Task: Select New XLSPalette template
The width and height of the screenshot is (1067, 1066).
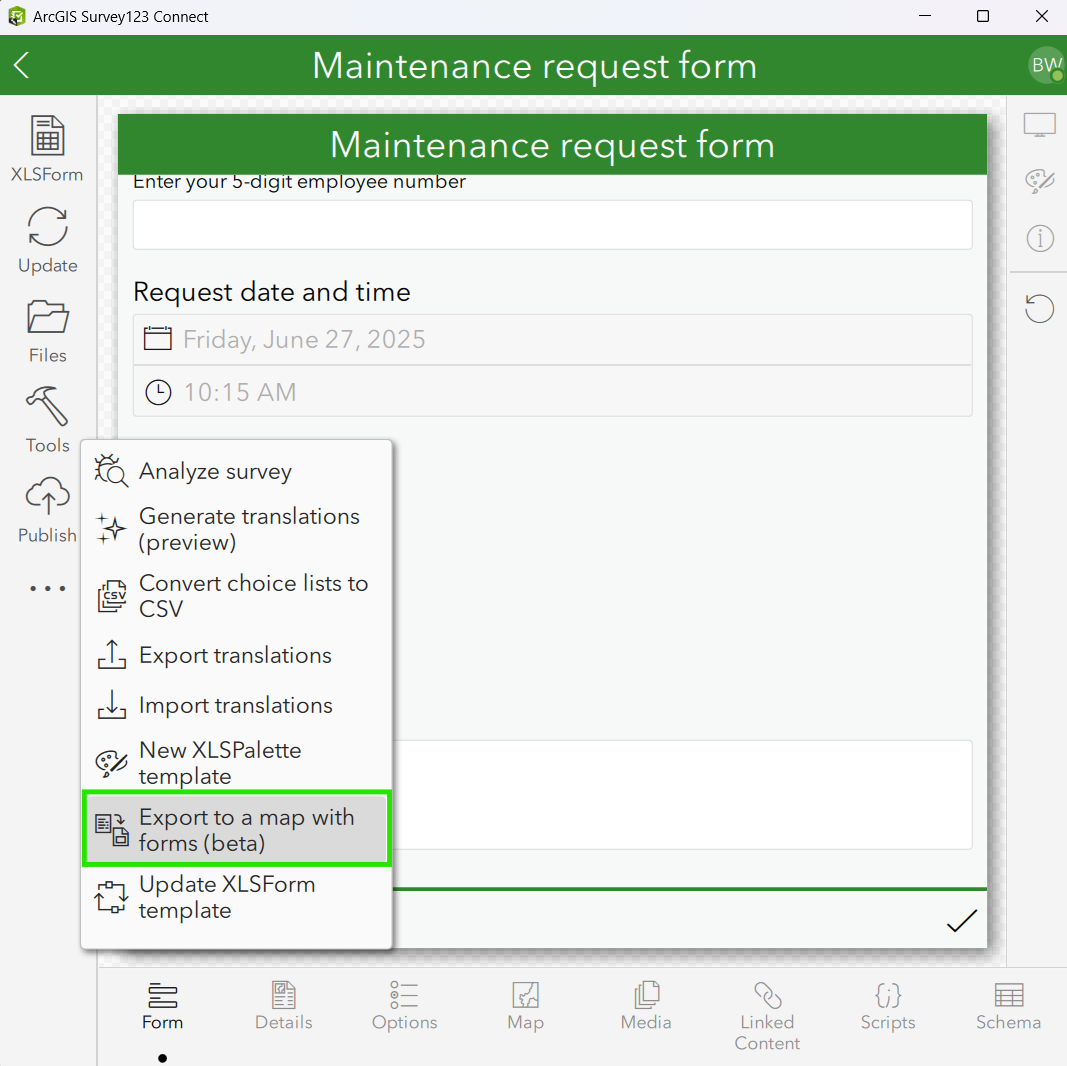Action: (236, 763)
